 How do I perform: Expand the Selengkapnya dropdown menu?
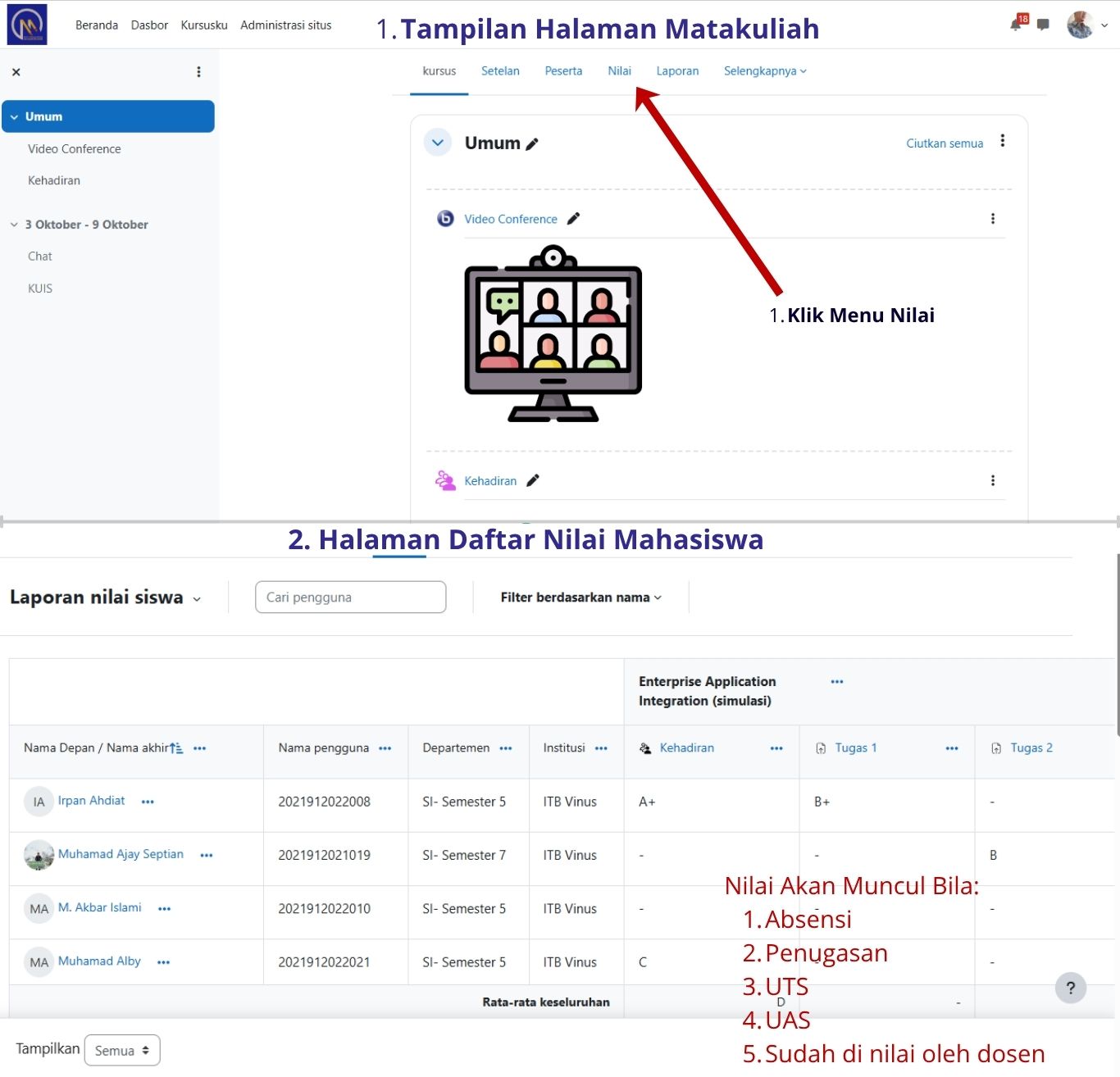tap(764, 71)
